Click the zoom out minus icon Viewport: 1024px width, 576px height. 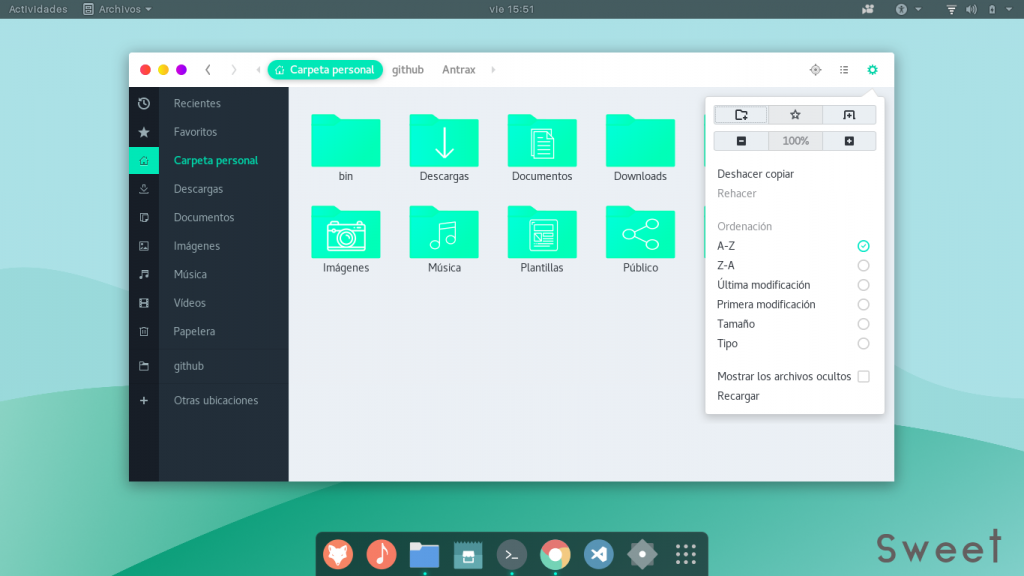tap(741, 141)
